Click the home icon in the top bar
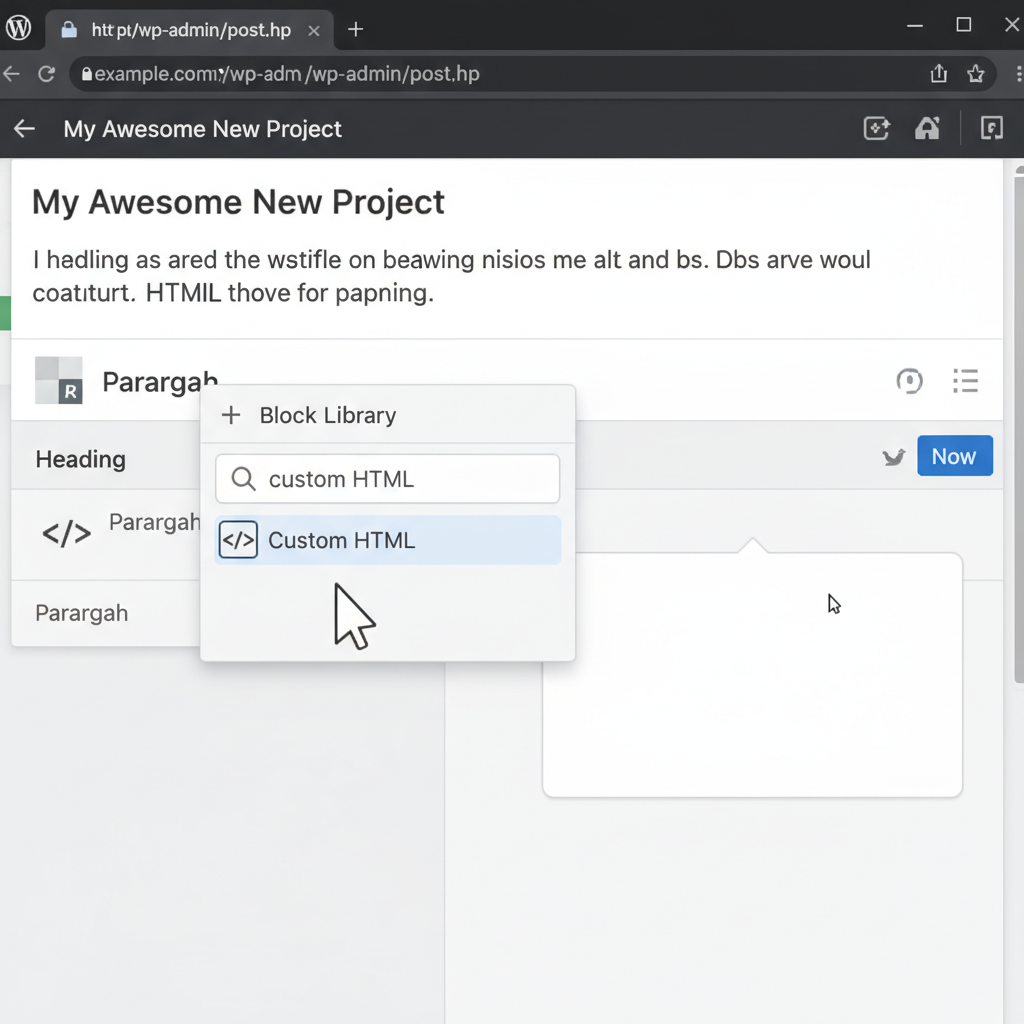1024x1024 pixels. click(926, 128)
